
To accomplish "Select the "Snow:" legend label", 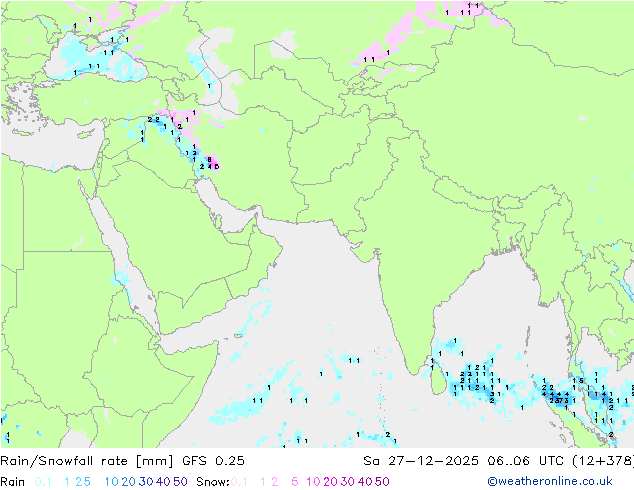I will tap(213, 482).
